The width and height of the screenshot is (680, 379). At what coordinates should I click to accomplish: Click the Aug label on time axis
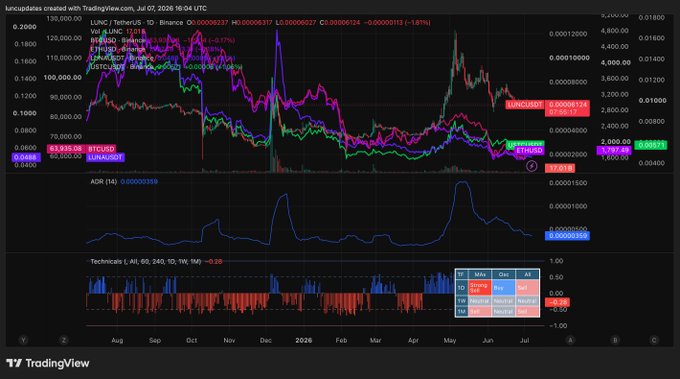[x=117, y=340]
